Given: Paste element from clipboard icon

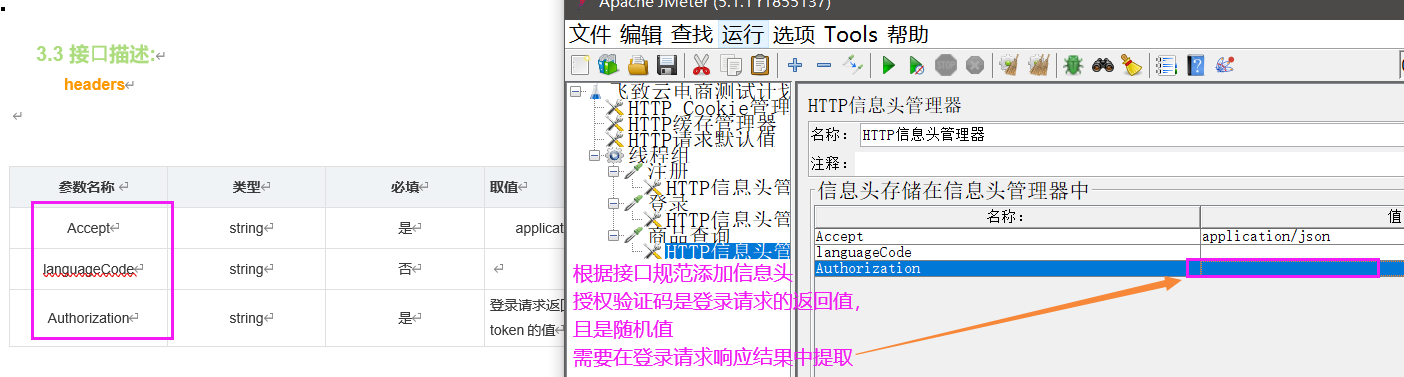Looking at the screenshot, I should (x=760, y=66).
